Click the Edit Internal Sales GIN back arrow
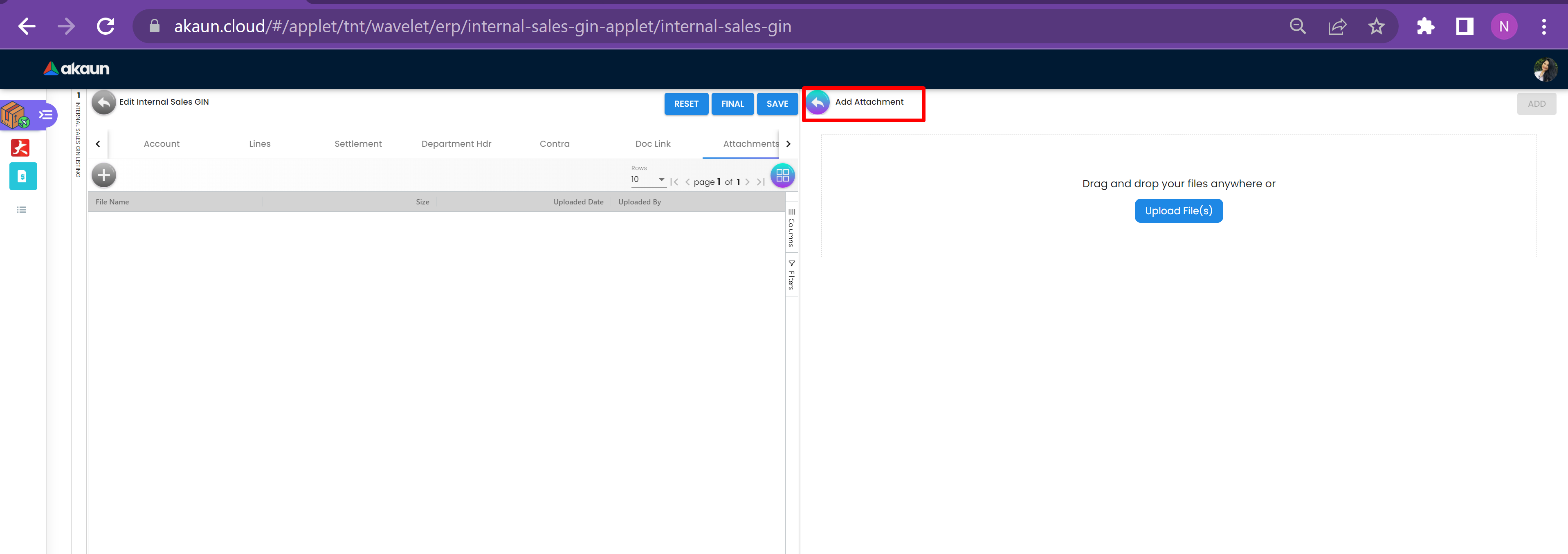Image resolution: width=1568 pixels, height=554 pixels. pyautogui.click(x=104, y=102)
